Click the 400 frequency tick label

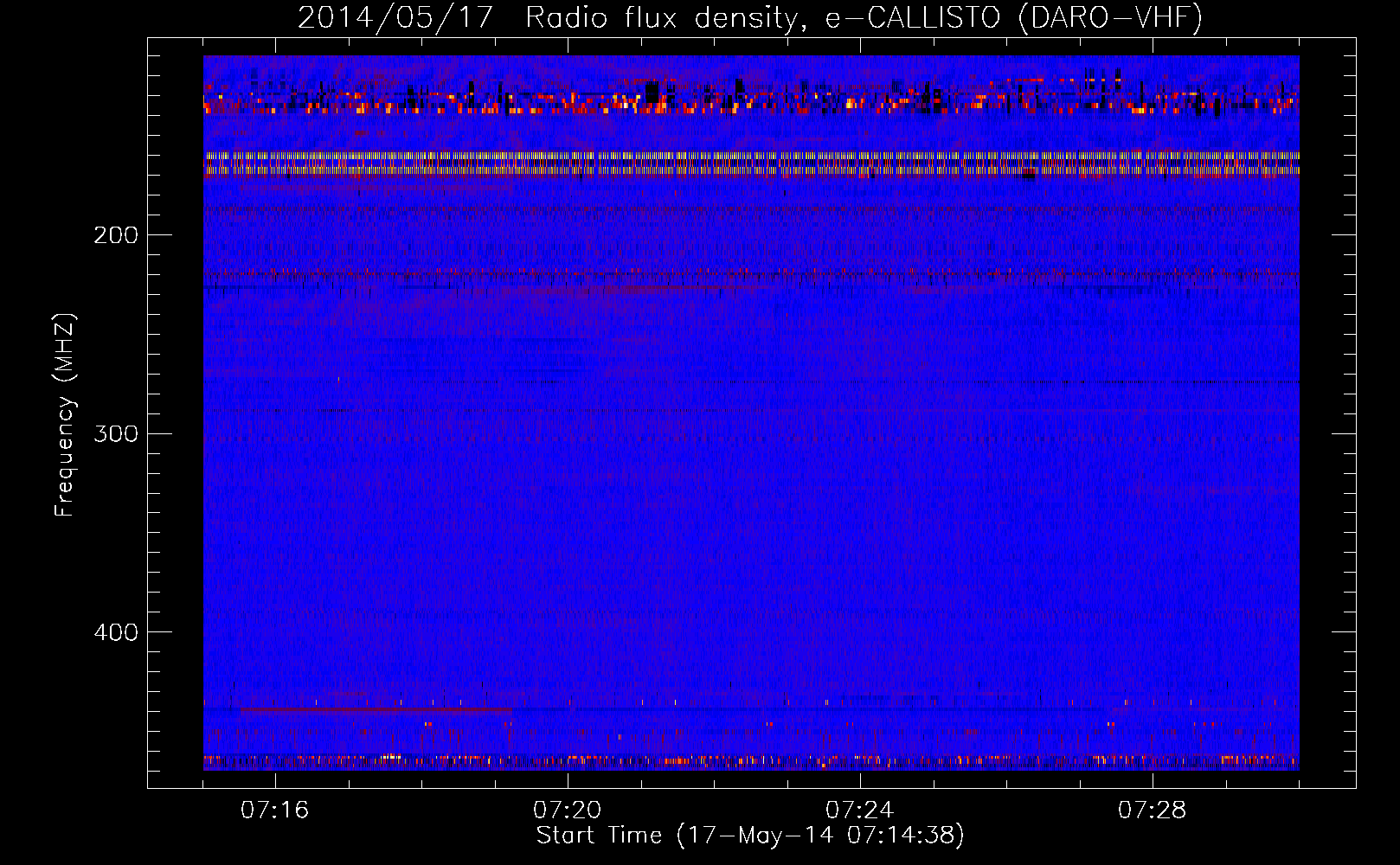click(116, 632)
